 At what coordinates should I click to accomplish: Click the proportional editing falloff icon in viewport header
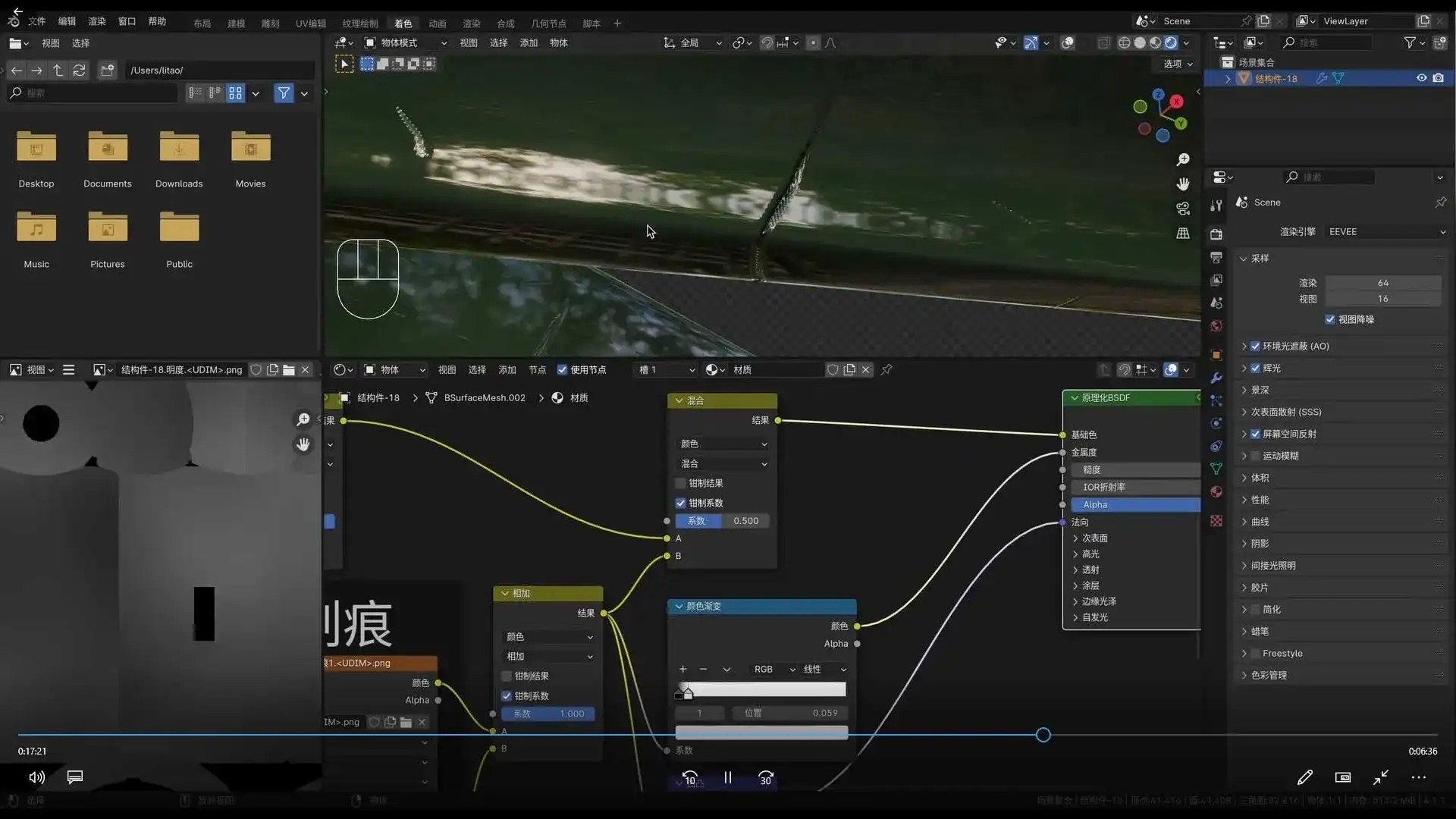[x=830, y=43]
